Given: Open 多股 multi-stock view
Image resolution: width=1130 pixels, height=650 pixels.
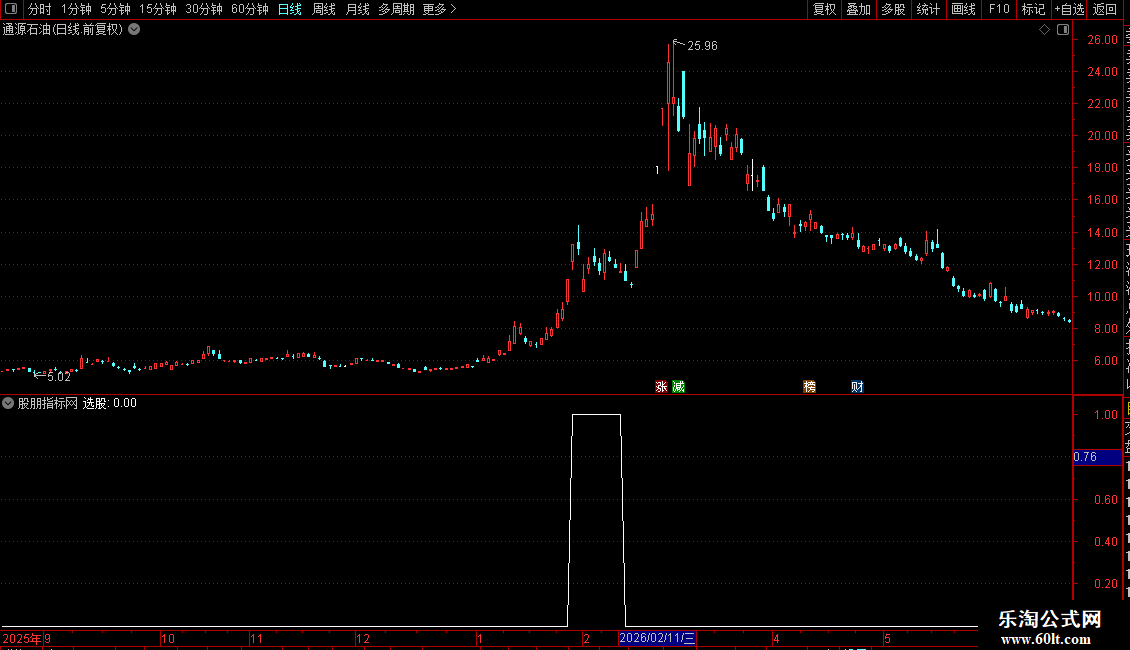Looking at the screenshot, I should point(893,9).
